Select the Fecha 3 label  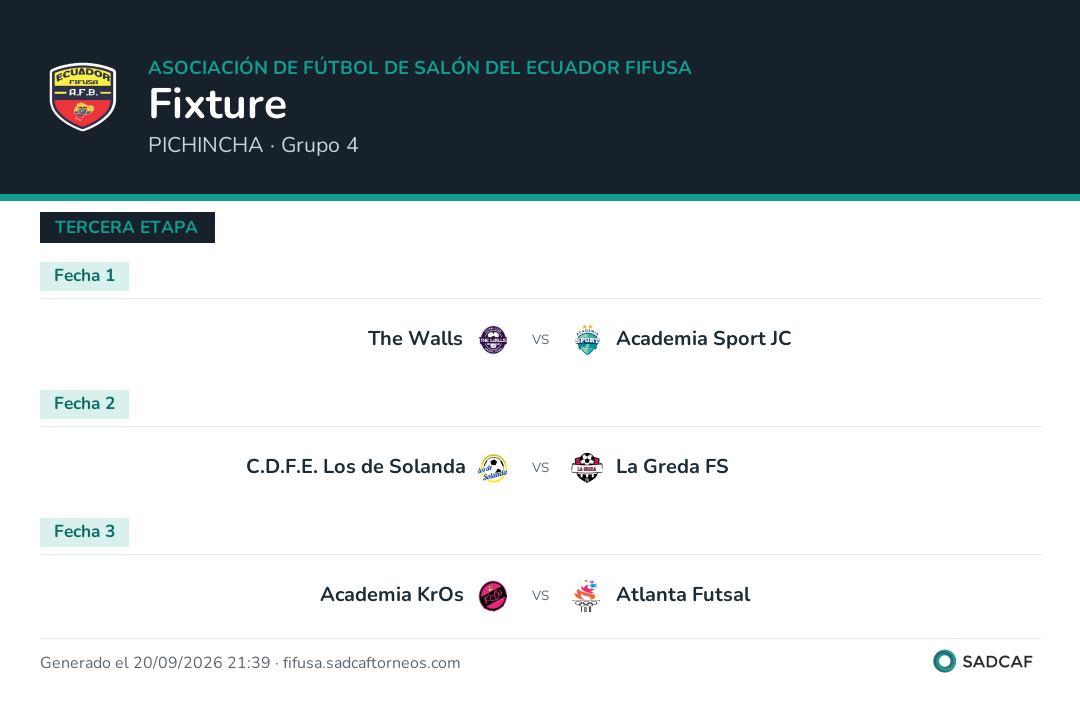pos(84,532)
